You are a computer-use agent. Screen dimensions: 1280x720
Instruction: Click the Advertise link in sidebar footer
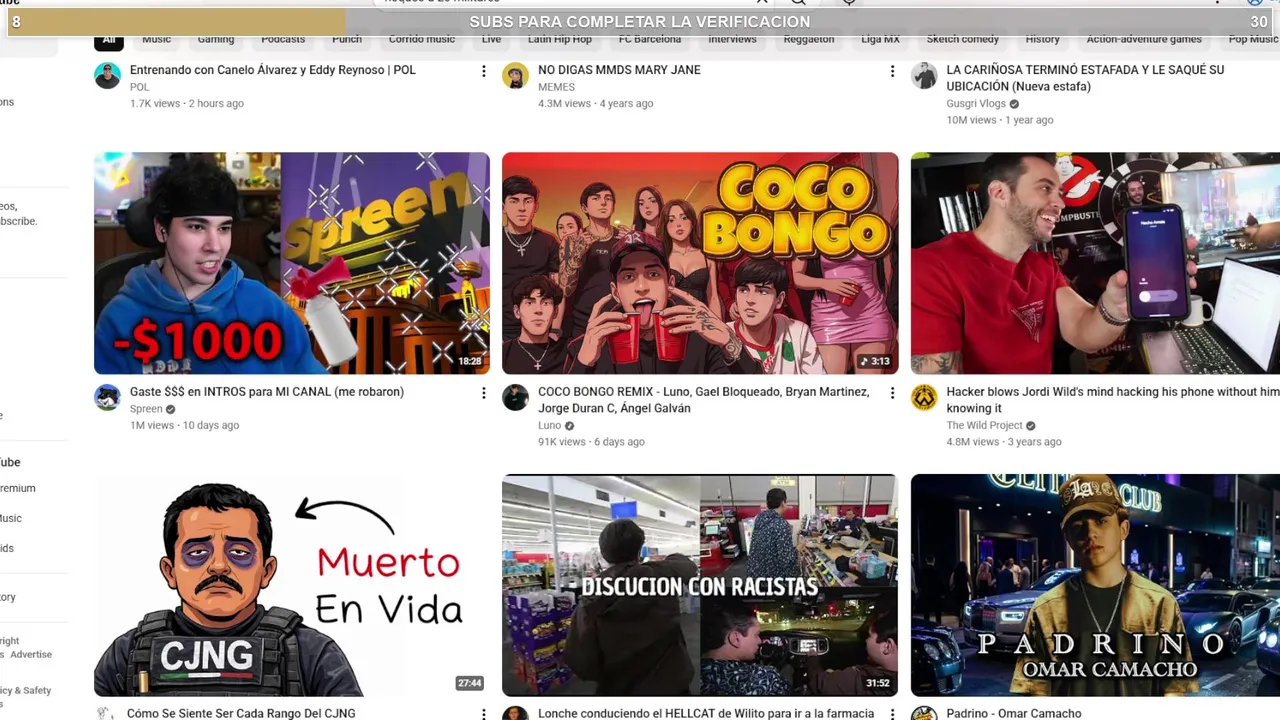point(31,654)
